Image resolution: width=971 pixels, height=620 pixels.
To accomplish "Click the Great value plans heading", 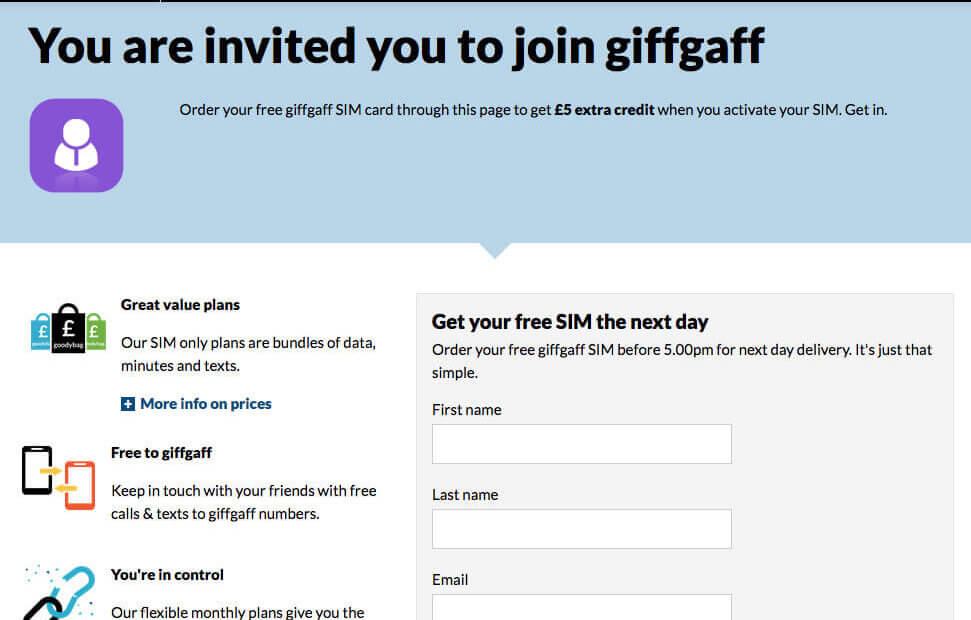I will click(180, 305).
